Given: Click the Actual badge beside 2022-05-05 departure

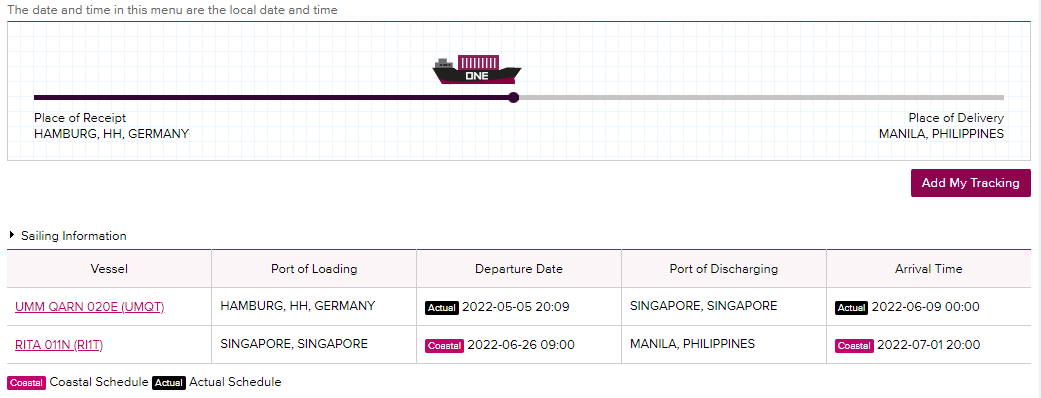Looking at the screenshot, I should click(441, 308).
